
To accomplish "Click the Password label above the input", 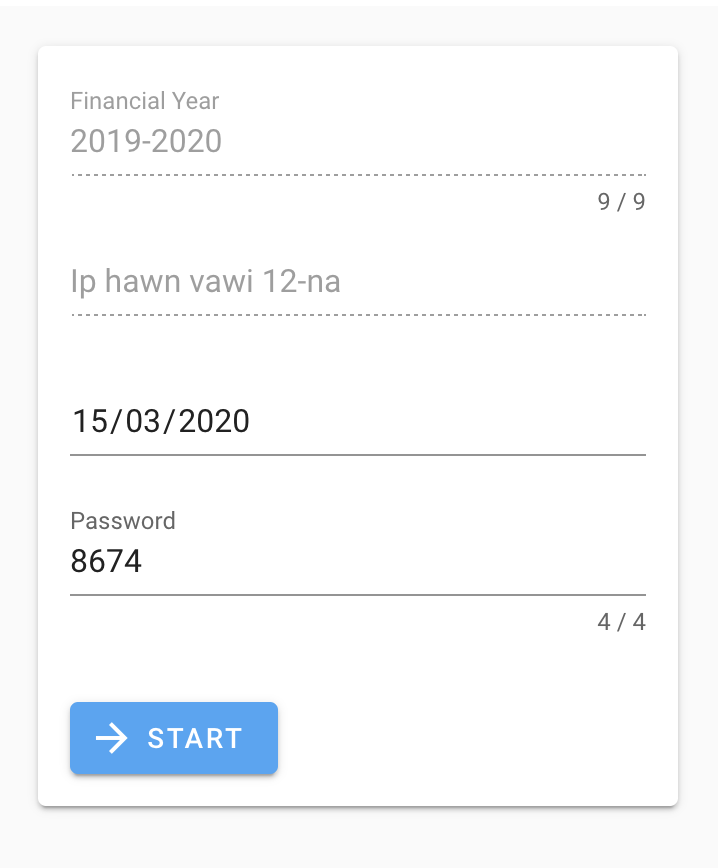I will click(x=122, y=521).
